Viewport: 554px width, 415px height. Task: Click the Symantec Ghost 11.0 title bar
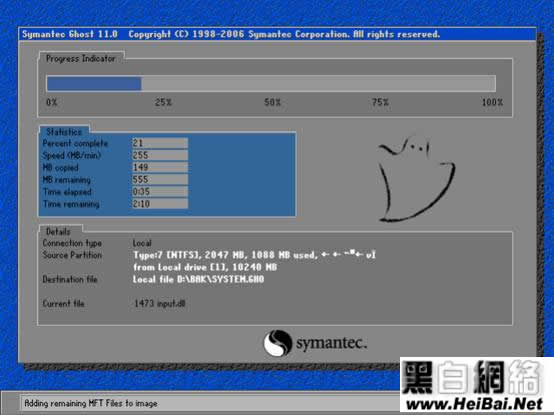coord(277,34)
